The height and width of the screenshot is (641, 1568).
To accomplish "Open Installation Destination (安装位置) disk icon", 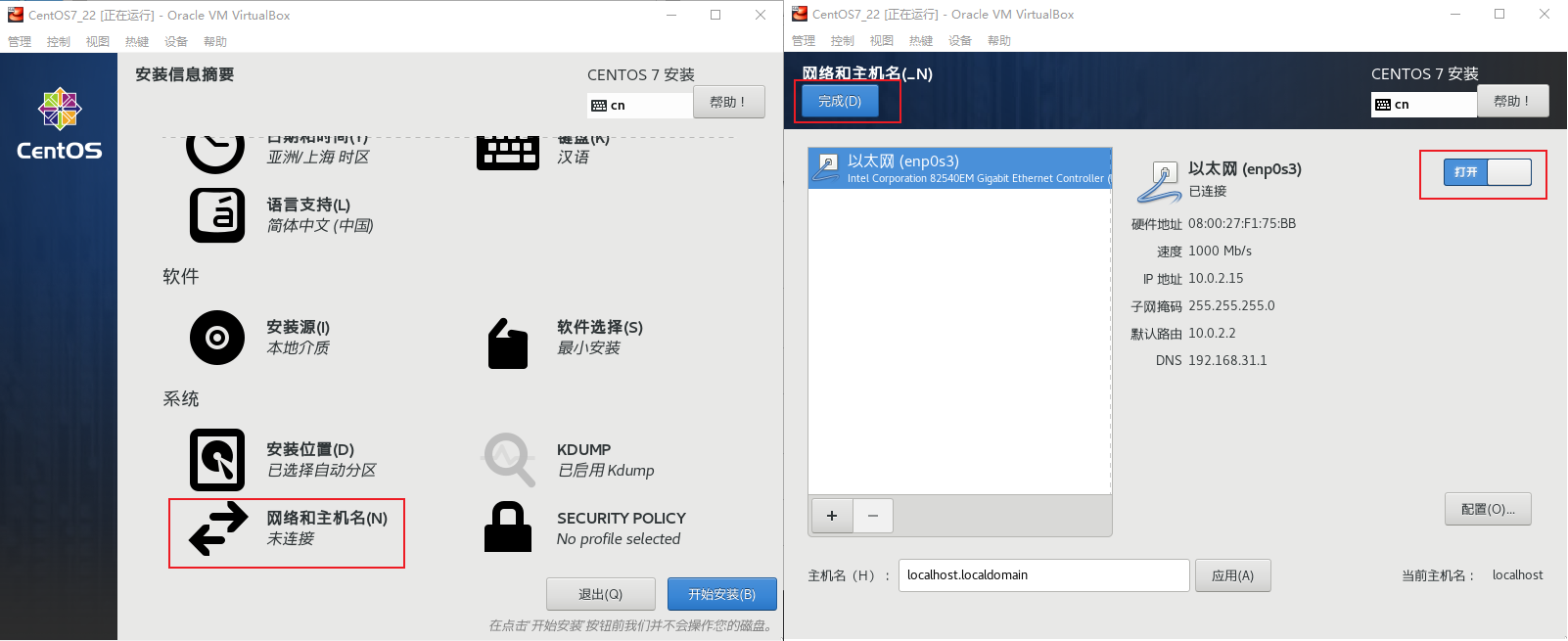I will tap(216, 460).
